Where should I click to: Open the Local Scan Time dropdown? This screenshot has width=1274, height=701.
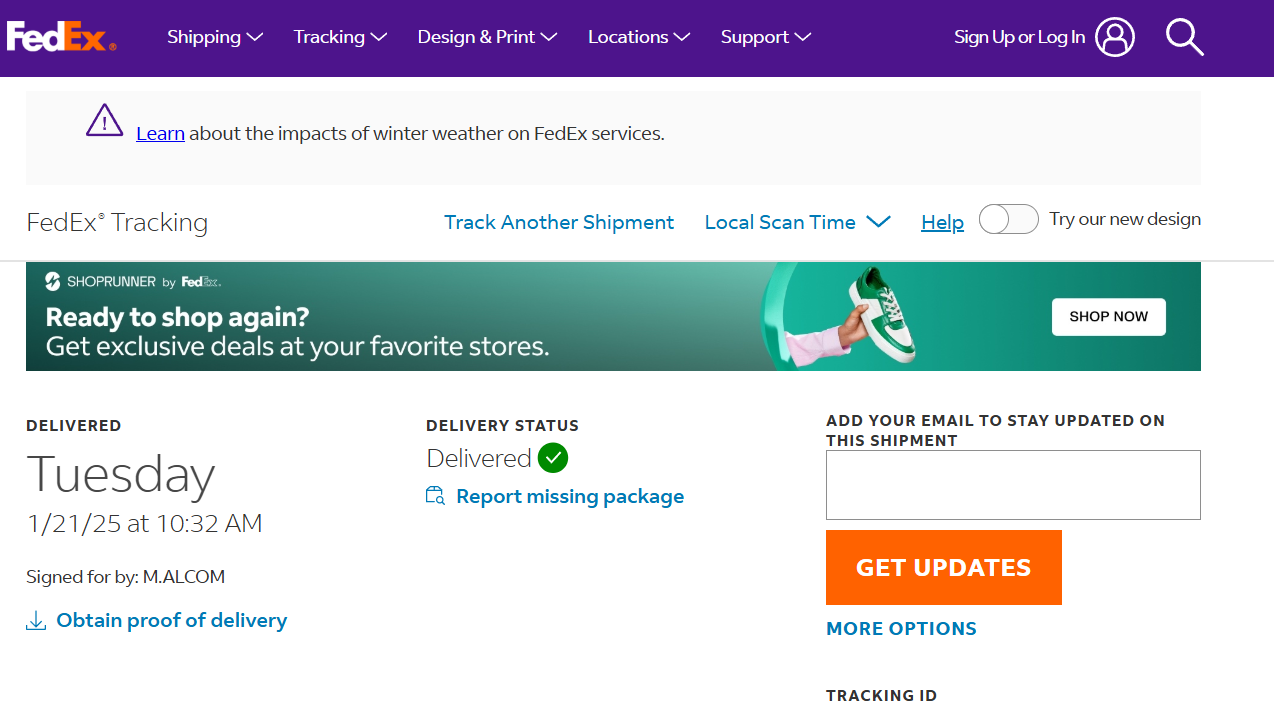click(797, 222)
